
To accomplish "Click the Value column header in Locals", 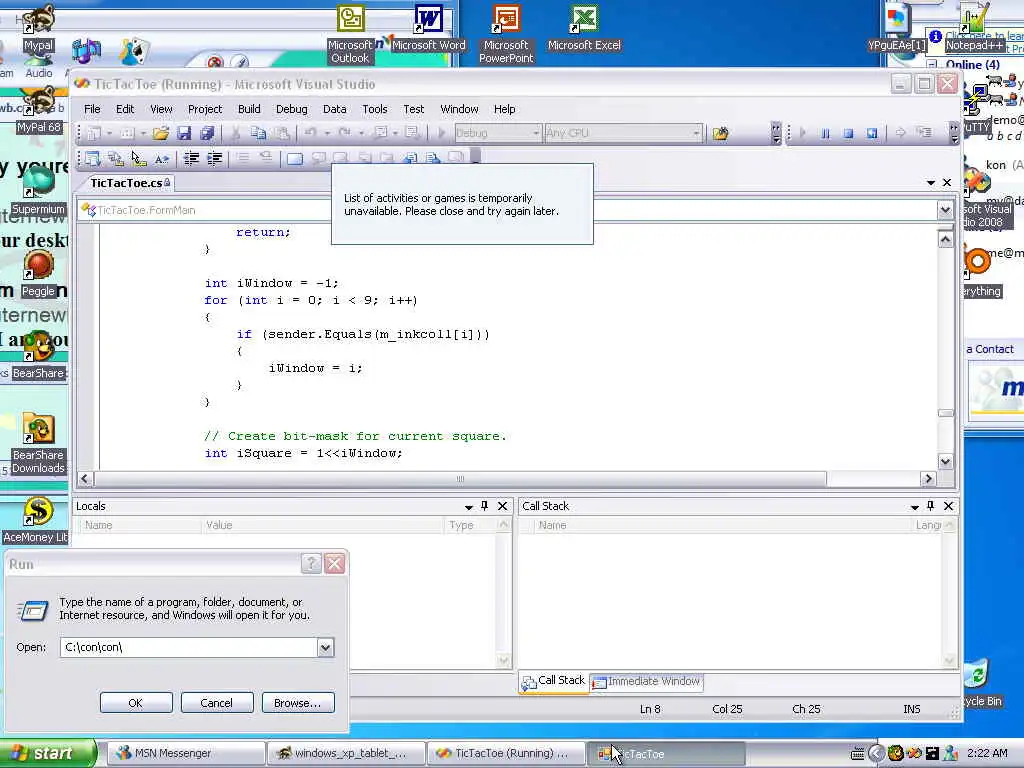I will point(323,525).
